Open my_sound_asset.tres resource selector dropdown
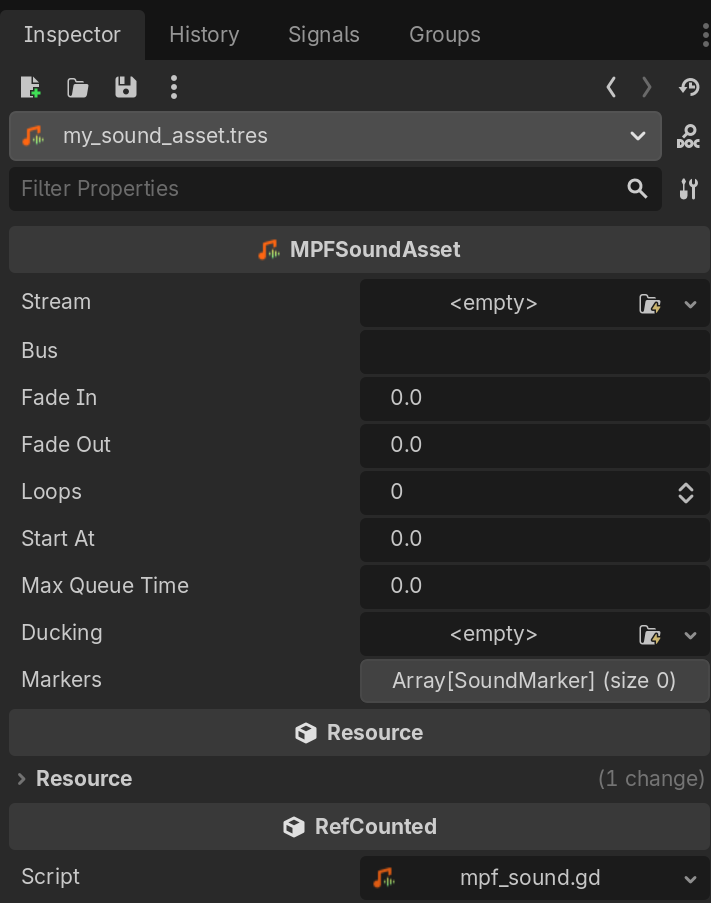Screen dimensions: 711x903 coord(637,136)
